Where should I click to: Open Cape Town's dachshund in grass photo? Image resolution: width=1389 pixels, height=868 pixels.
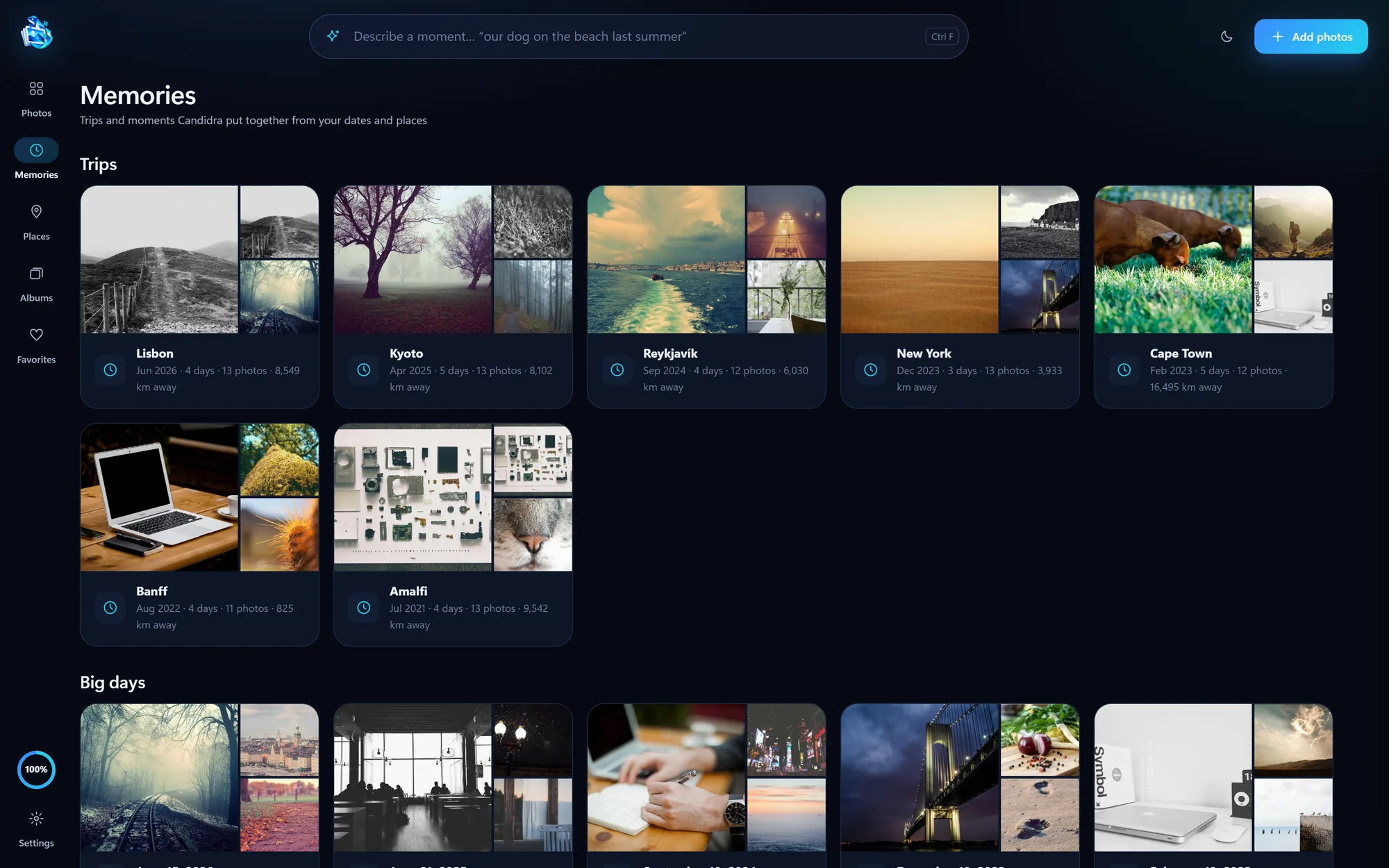1173,260
